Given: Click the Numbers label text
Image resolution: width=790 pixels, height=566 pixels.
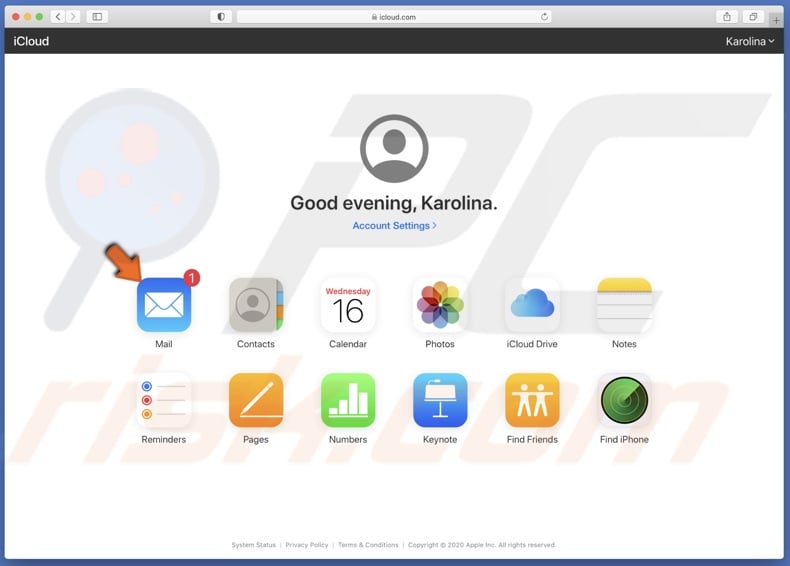Looking at the screenshot, I should [x=348, y=439].
